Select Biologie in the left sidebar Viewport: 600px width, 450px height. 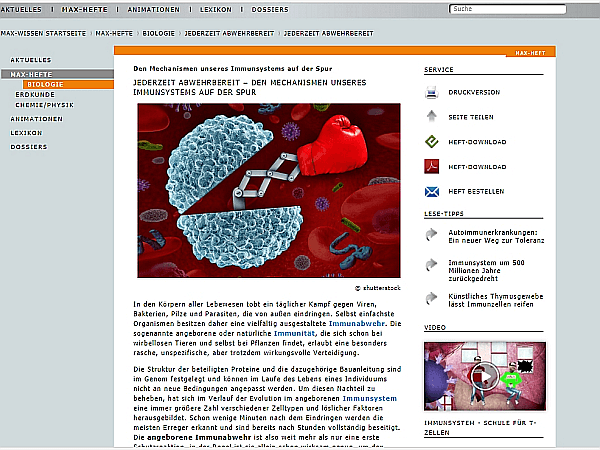[x=46, y=85]
